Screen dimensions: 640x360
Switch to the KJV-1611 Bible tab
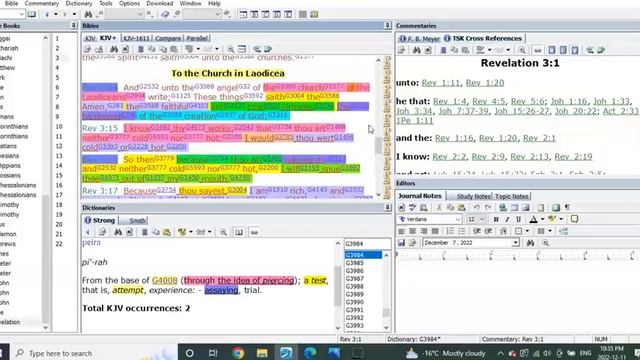click(136, 38)
